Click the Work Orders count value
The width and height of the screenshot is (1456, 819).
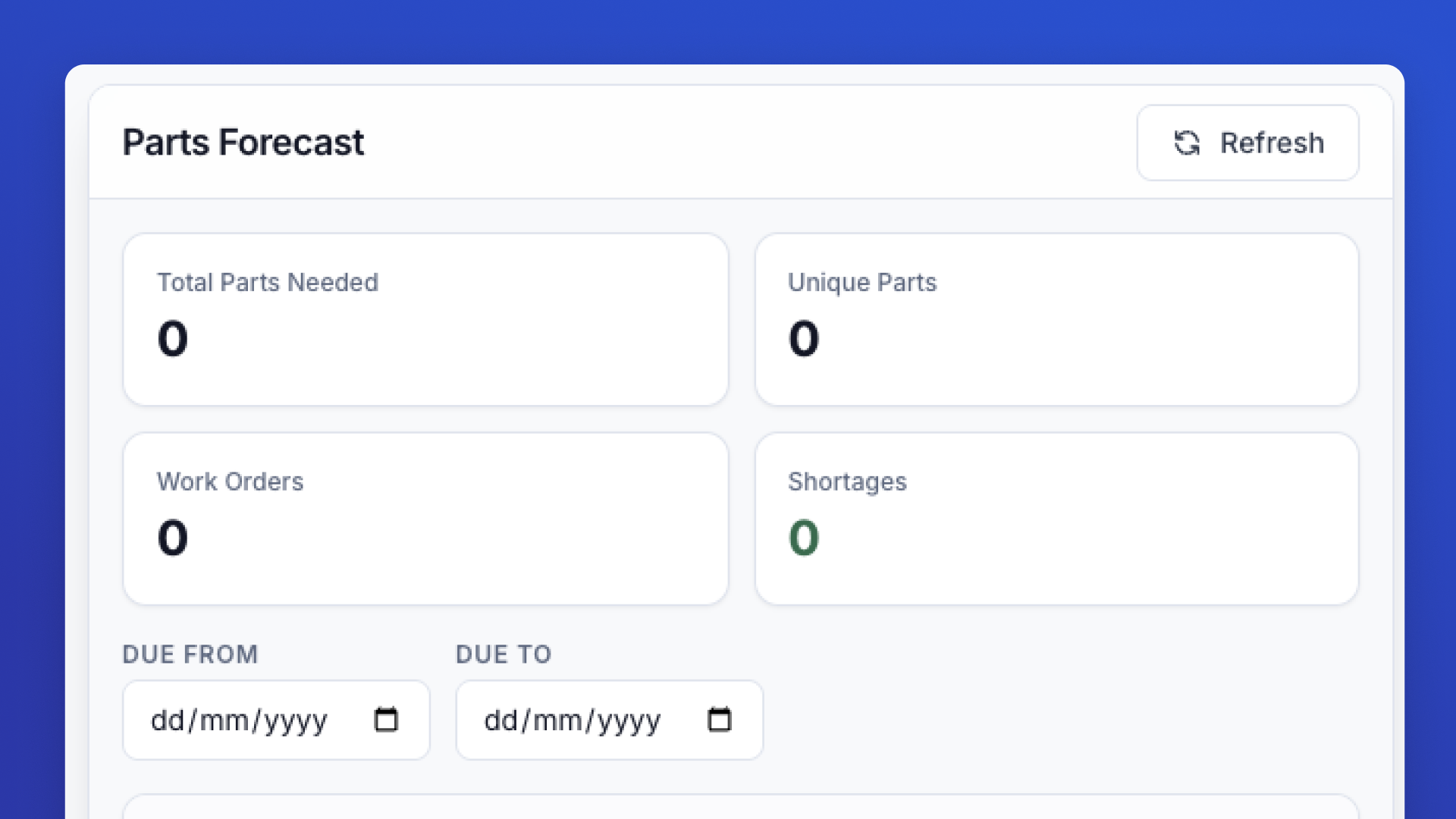pos(172,537)
